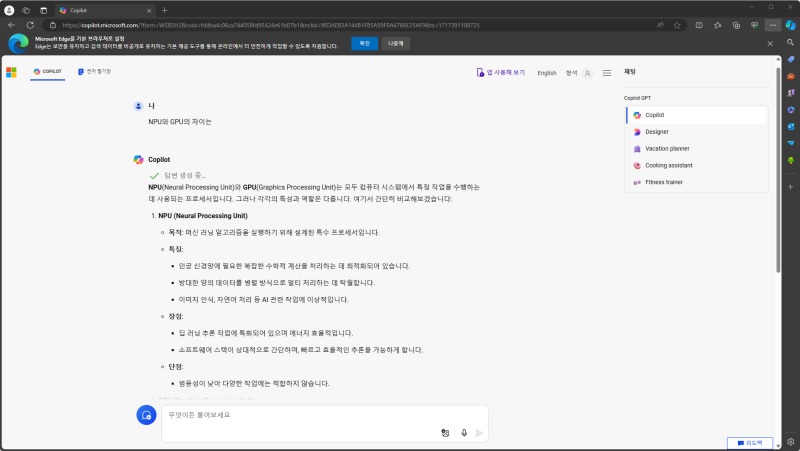Open the sidebar tools briefcase icon
Image resolution: width=800 pixels, height=451 pixels.
(x=790, y=76)
